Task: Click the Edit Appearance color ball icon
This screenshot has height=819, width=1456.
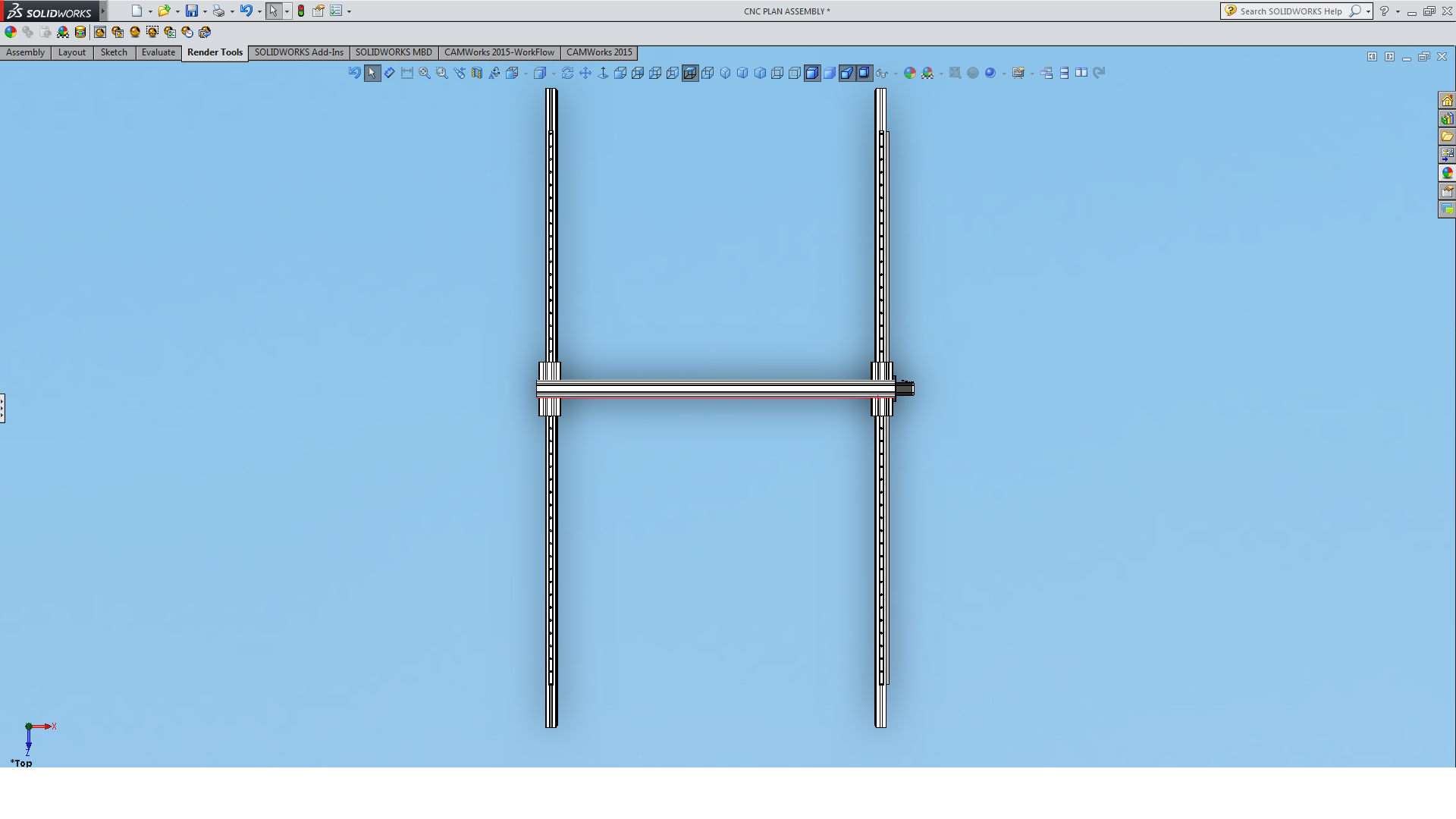Action: (11, 32)
